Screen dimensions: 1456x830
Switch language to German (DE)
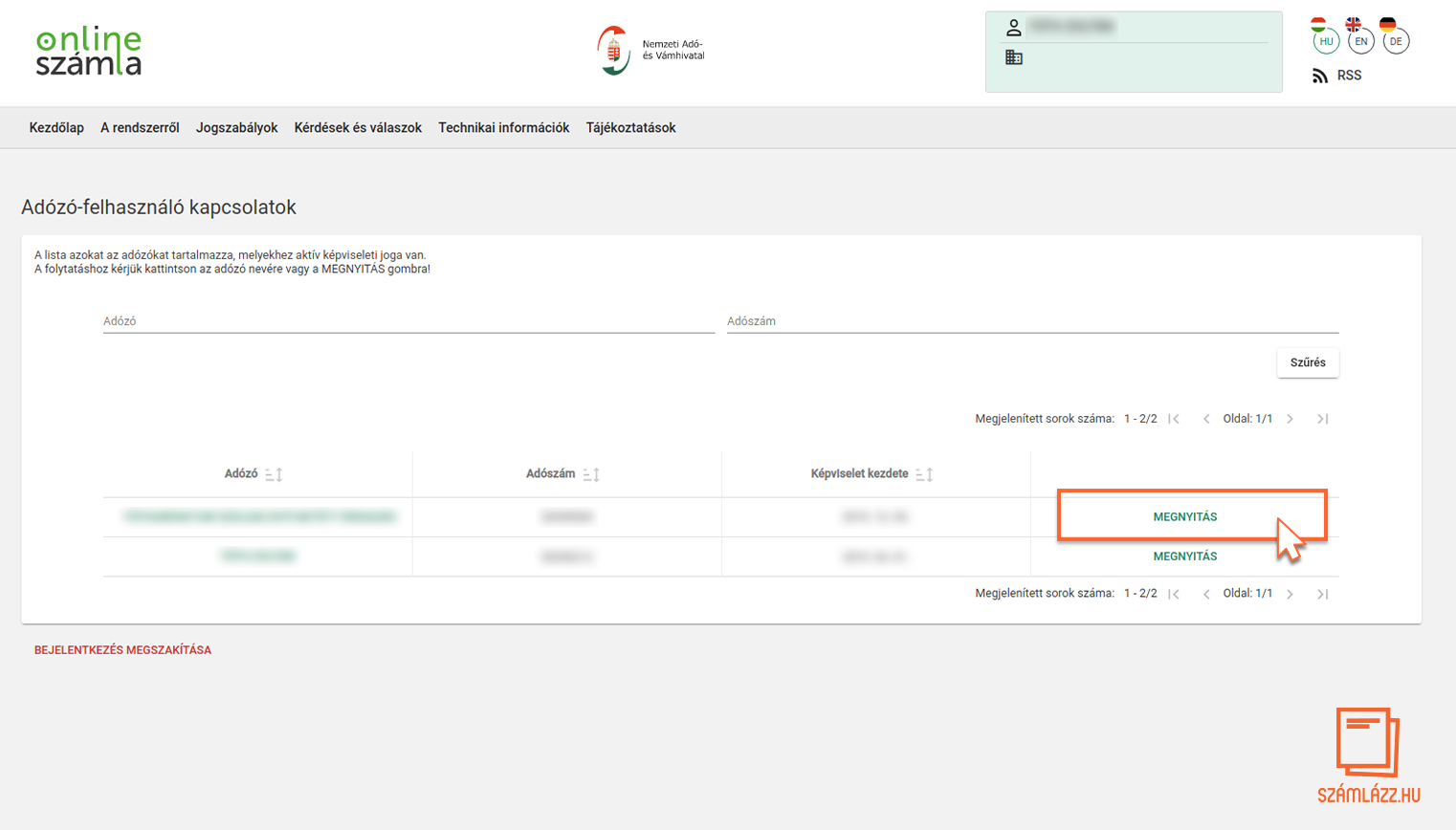pos(1396,41)
